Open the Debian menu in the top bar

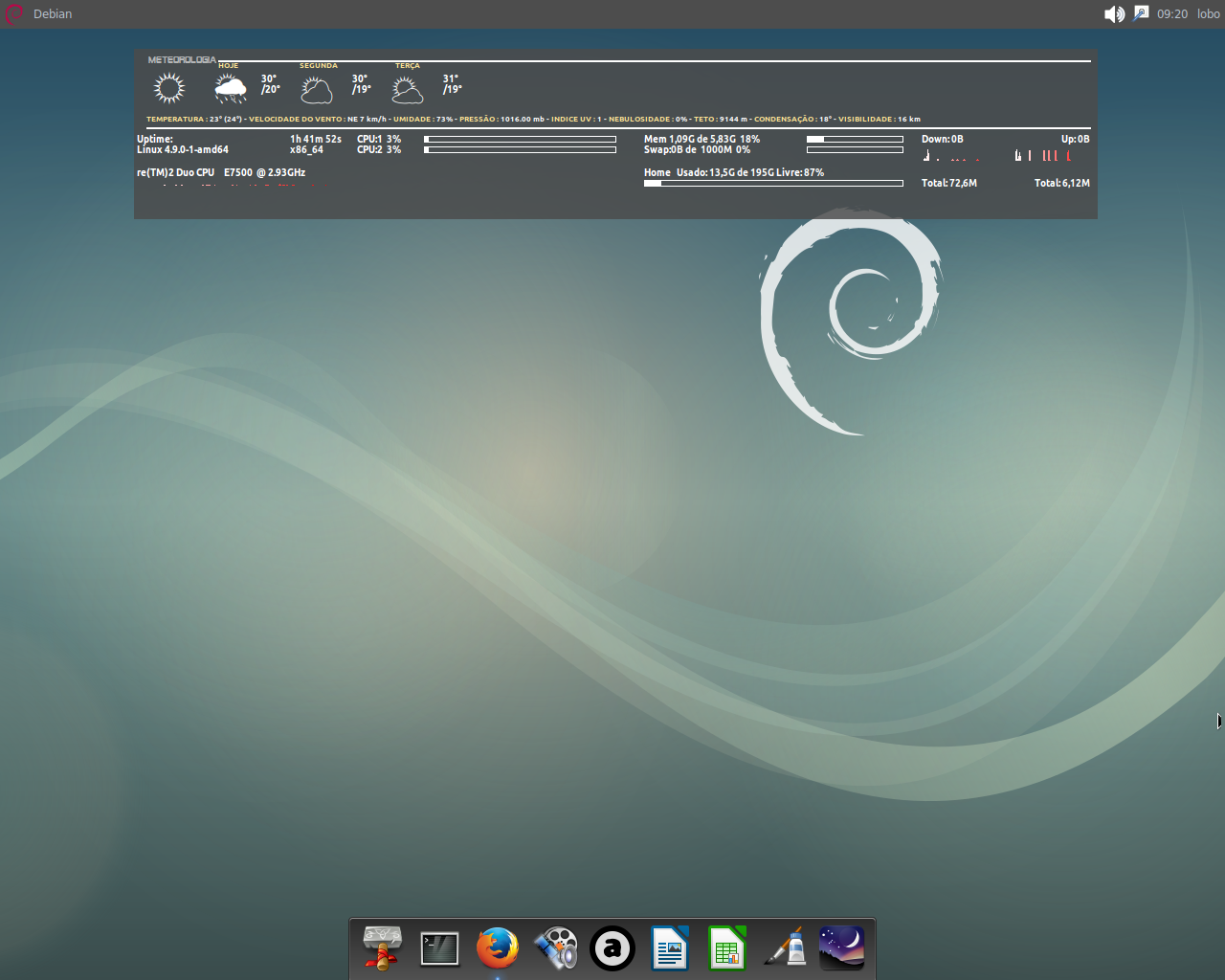pyautogui.click(x=53, y=13)
